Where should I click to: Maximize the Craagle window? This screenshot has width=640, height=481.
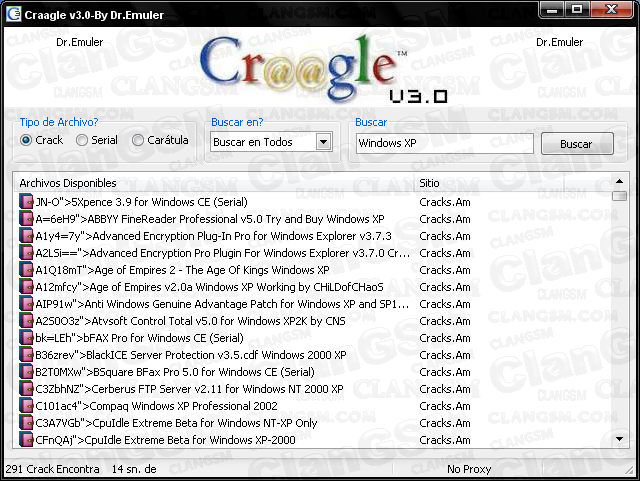click(x=577, y=9)
